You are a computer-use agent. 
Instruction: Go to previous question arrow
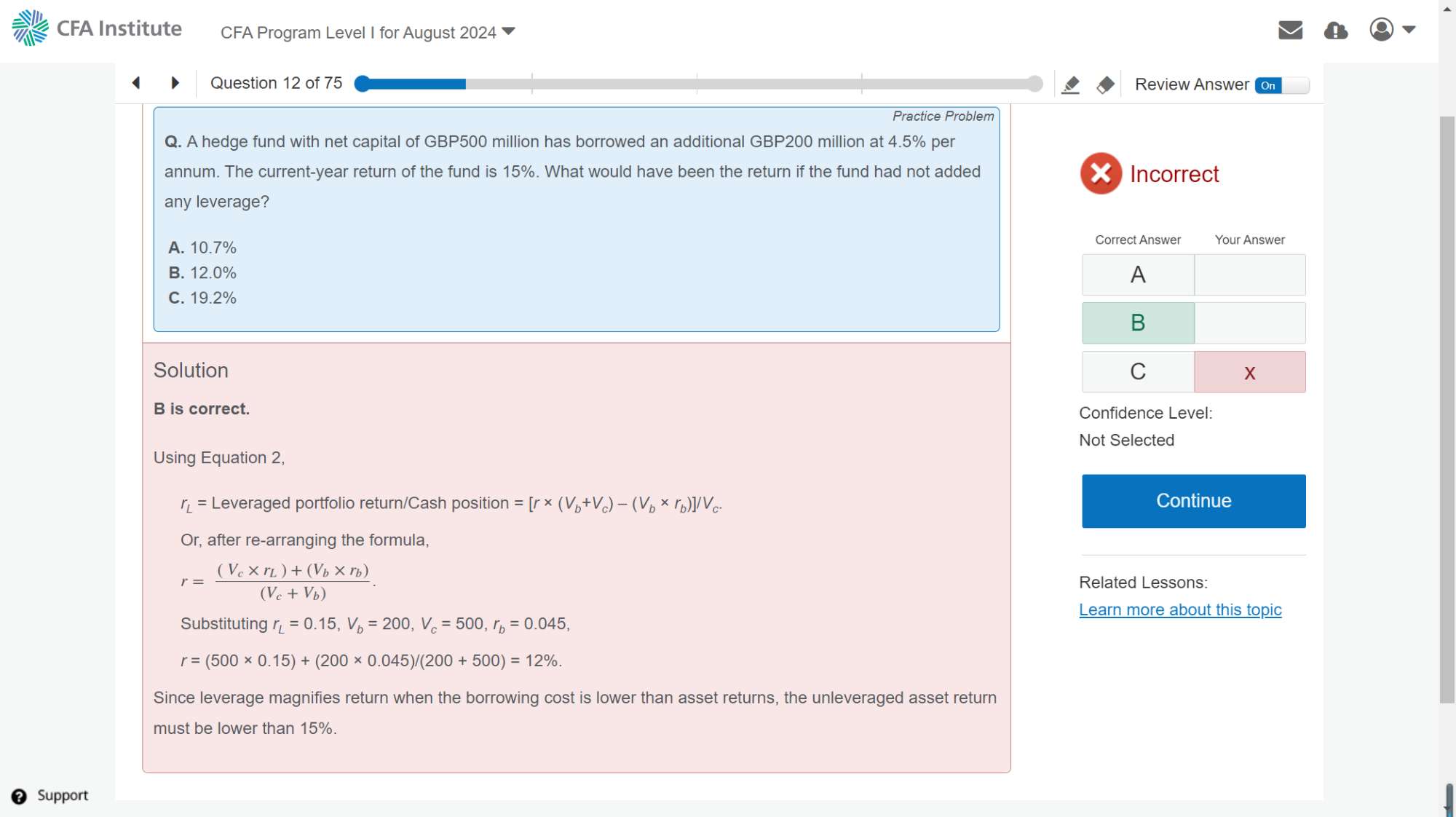136,83
